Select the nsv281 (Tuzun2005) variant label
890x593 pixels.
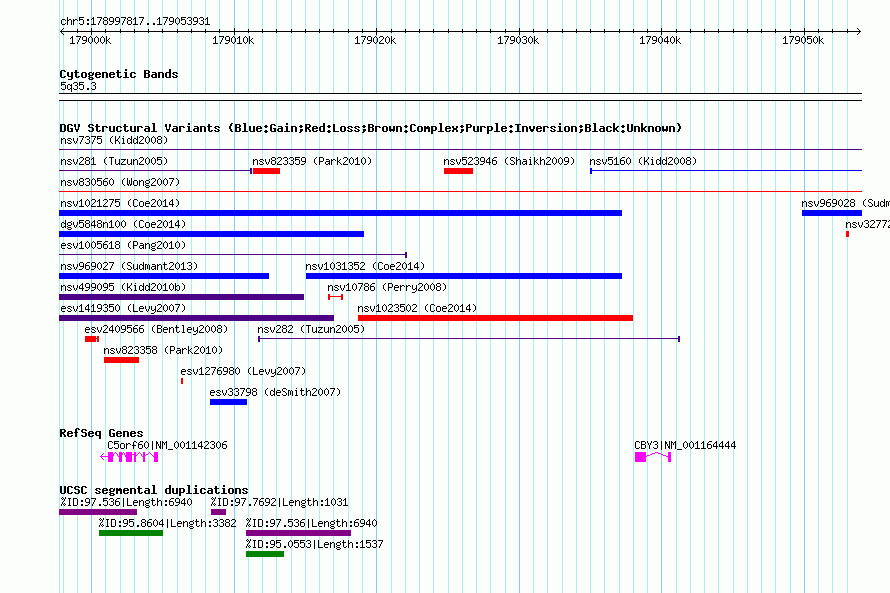coord(114,161)
